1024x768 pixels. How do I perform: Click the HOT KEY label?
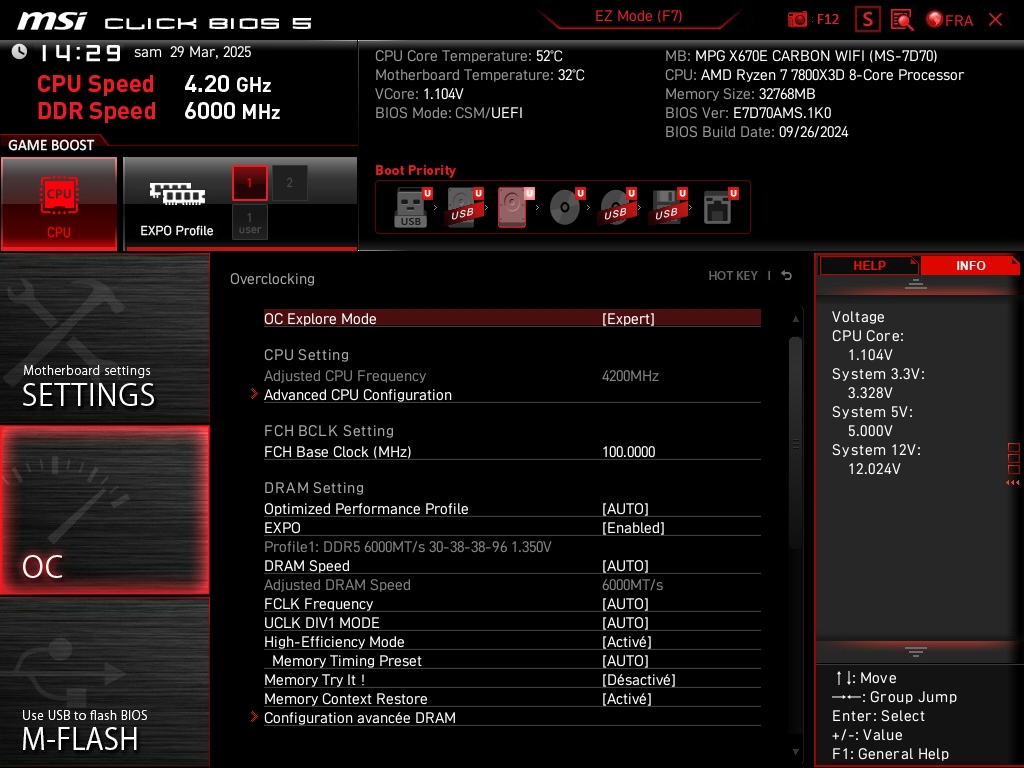[x=733, y=276]
